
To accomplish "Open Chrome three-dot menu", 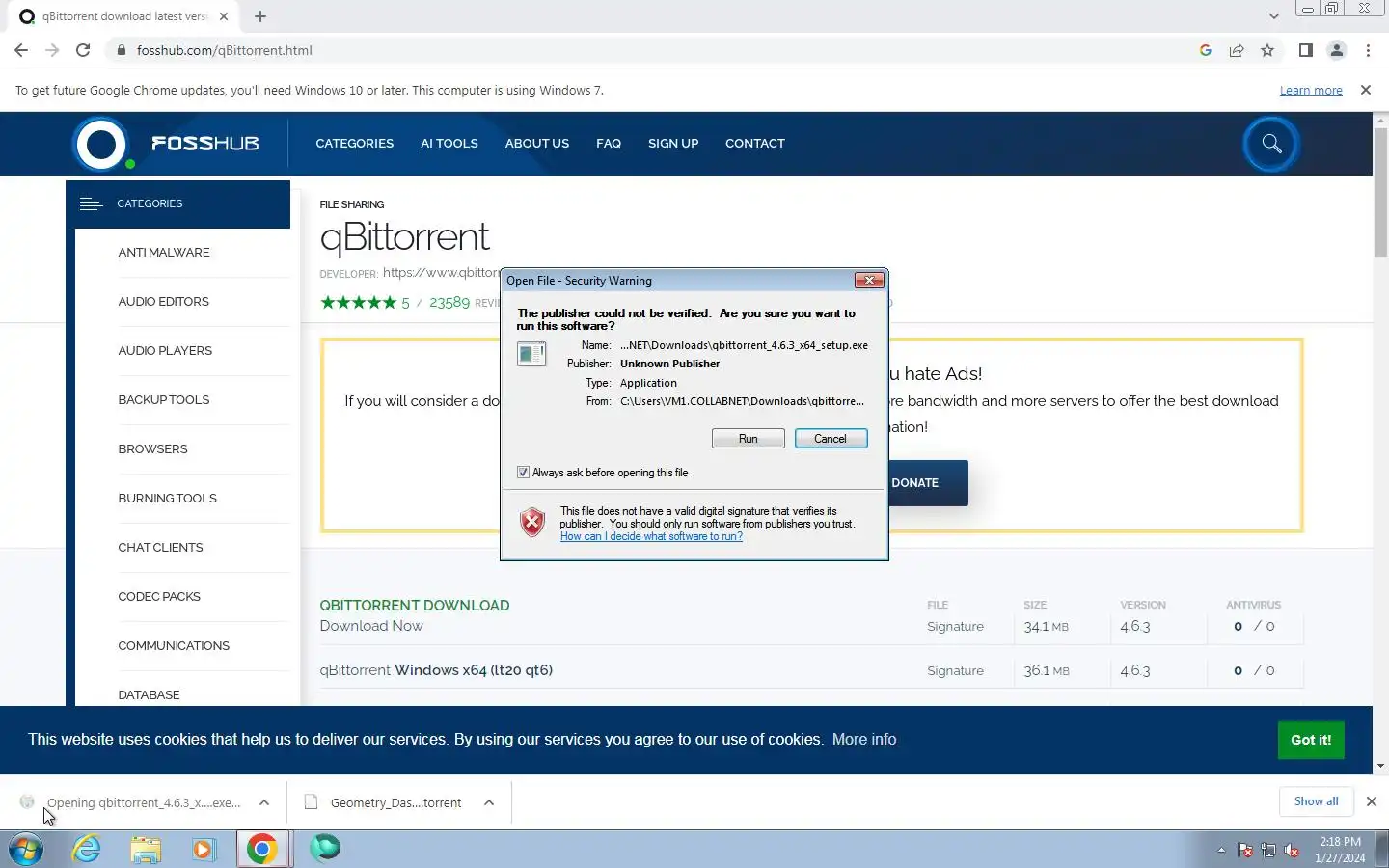I will [x=1368, y=50].
